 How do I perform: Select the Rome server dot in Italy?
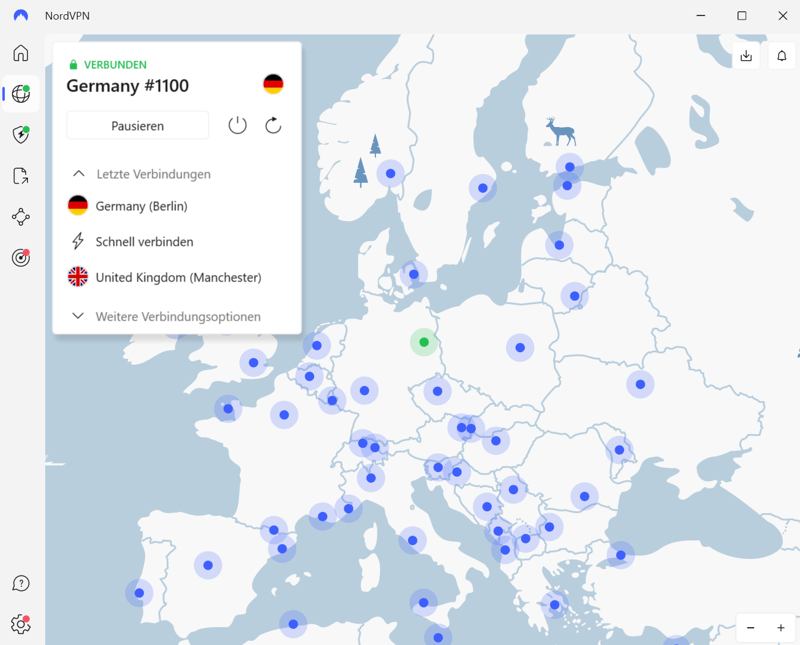click(412, 540)
